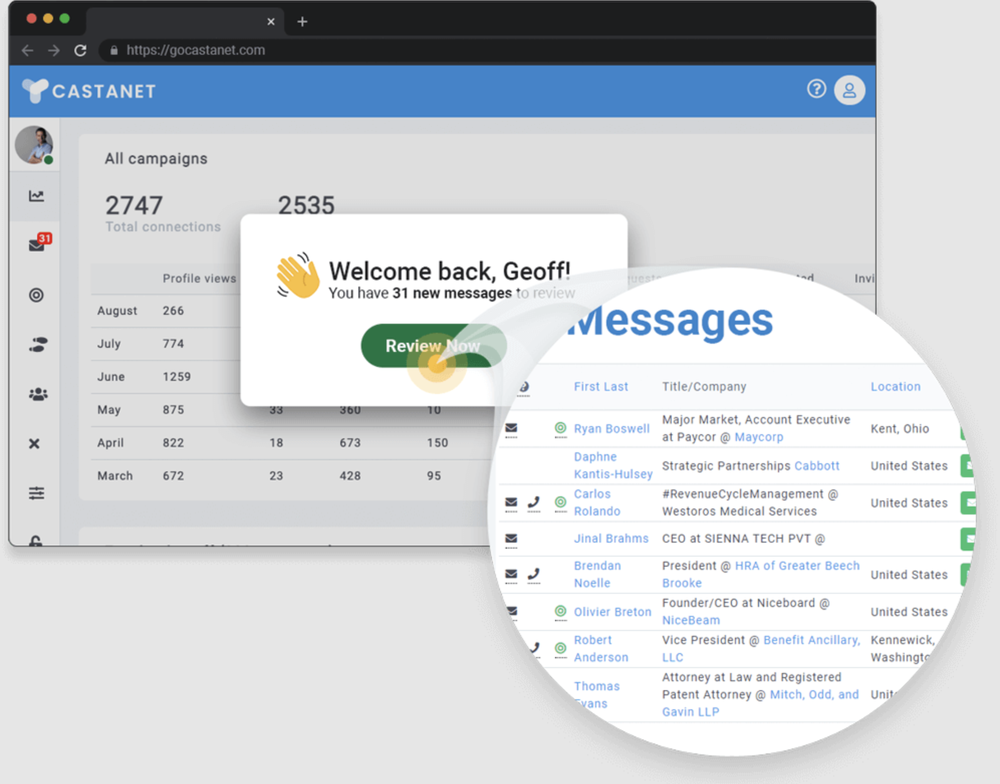Sort by the Location column header
The height and width of the screenshot is (784, 1000).
pos(895,387)
